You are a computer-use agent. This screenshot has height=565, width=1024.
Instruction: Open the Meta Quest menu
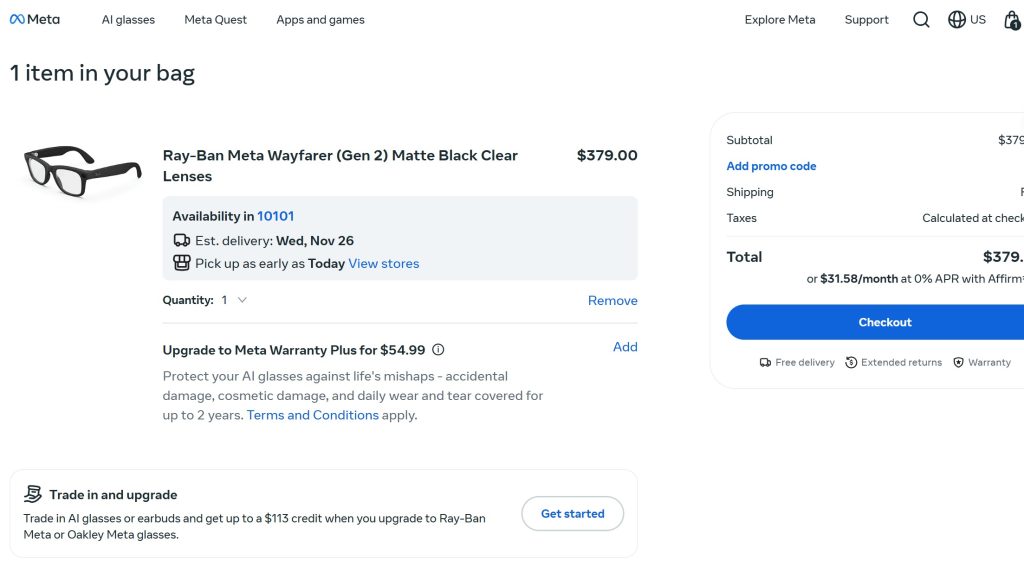click(216, 20)
